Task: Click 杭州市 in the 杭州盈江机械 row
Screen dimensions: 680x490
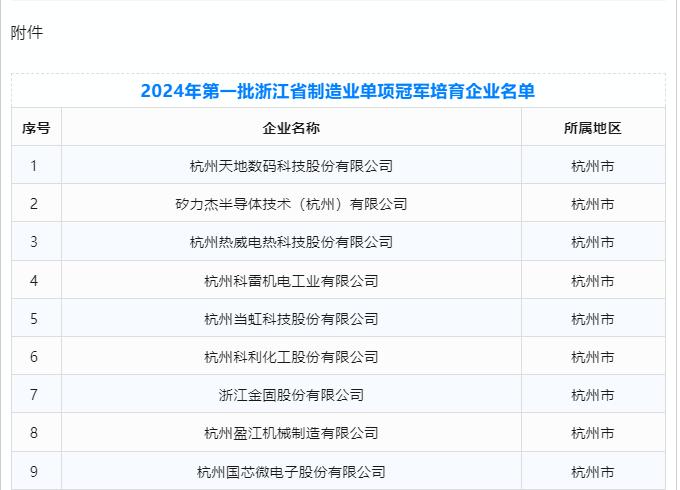Action: (593, 433)
